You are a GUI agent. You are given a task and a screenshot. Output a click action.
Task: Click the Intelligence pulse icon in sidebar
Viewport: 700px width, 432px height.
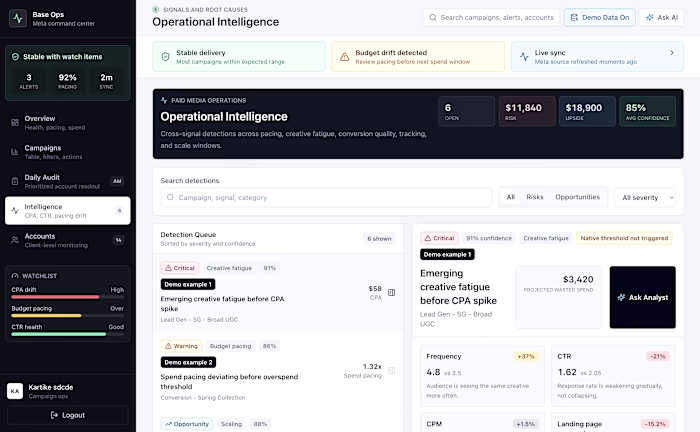tap(15, 211)
